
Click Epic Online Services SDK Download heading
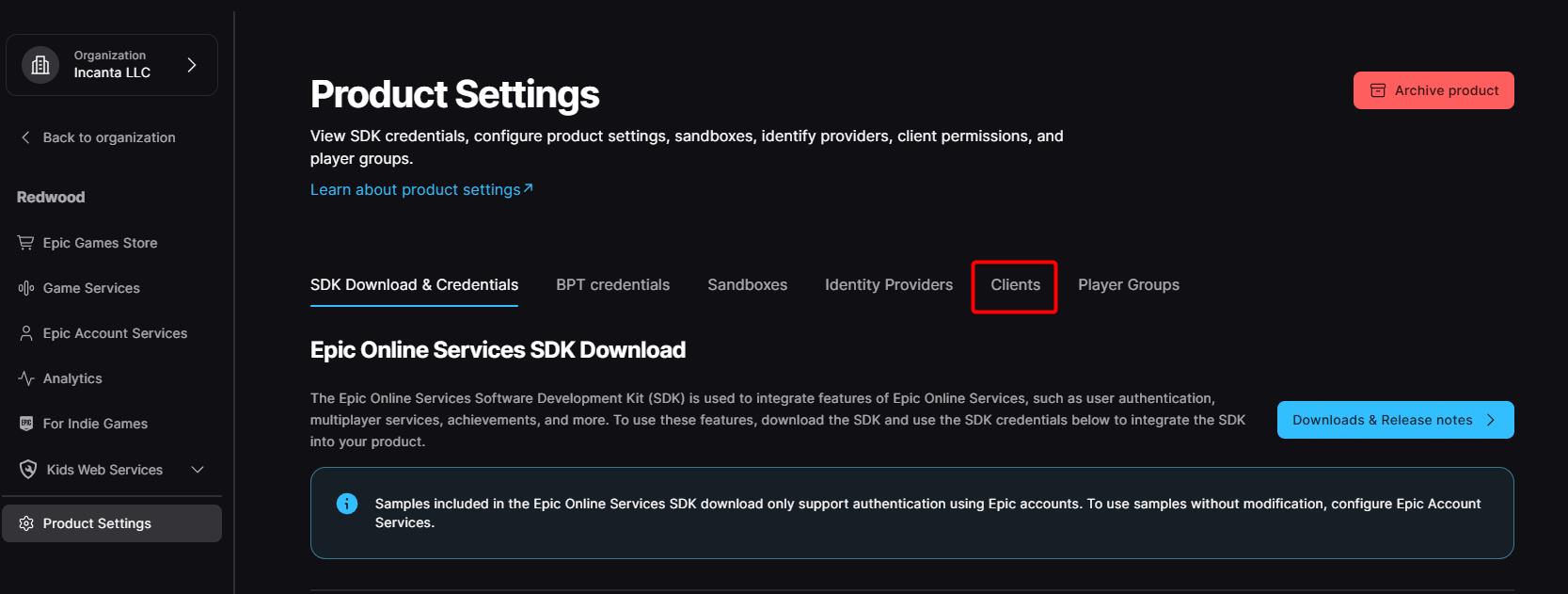coord(498,350)
